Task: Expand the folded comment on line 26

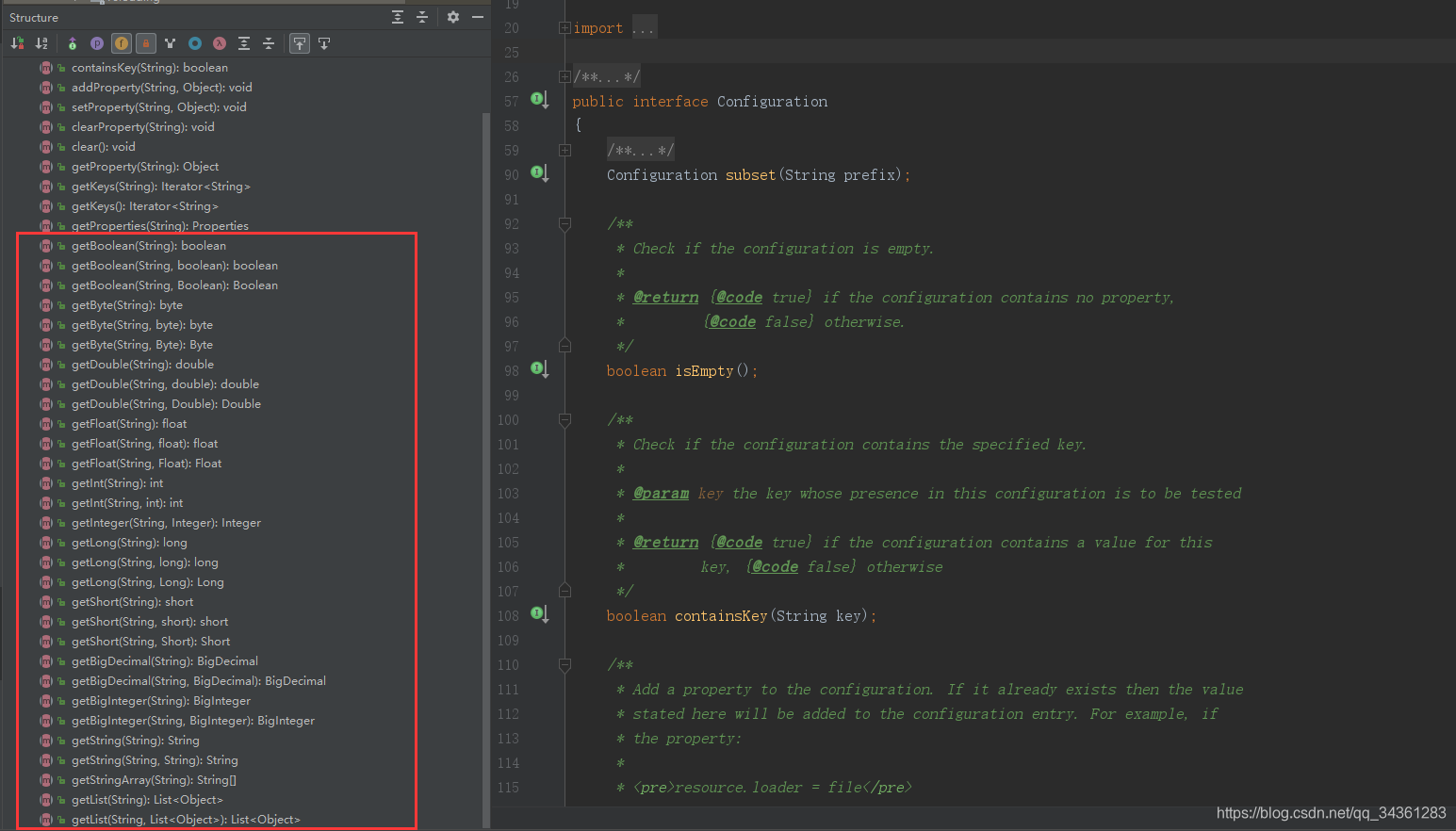Action: coord(564,77)
